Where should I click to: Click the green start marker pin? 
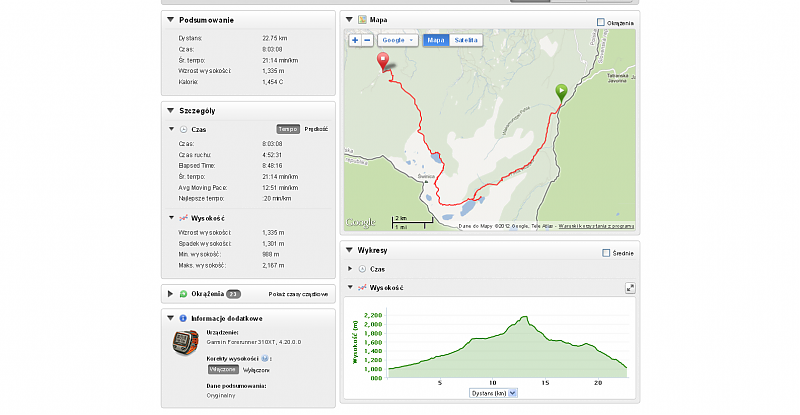click(x=561, y=93)
